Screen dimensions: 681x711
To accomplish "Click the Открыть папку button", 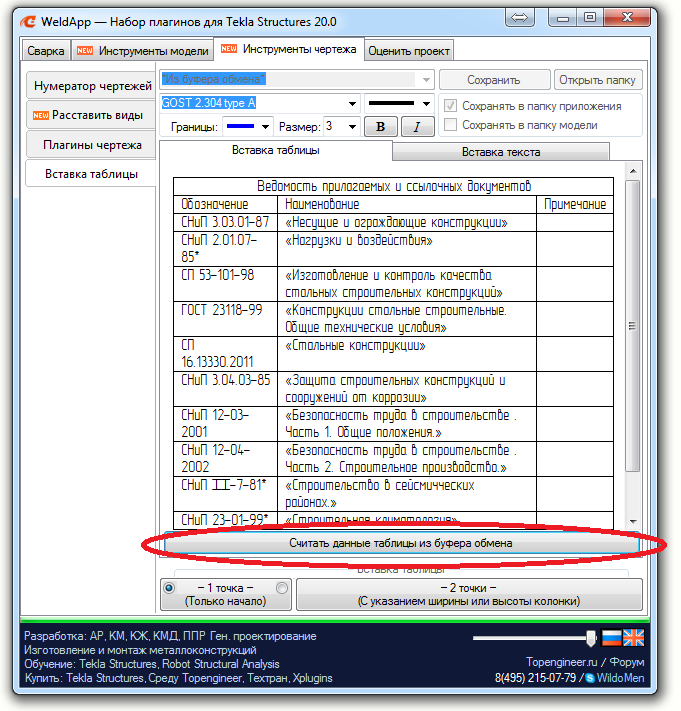I will click(598, 80).
